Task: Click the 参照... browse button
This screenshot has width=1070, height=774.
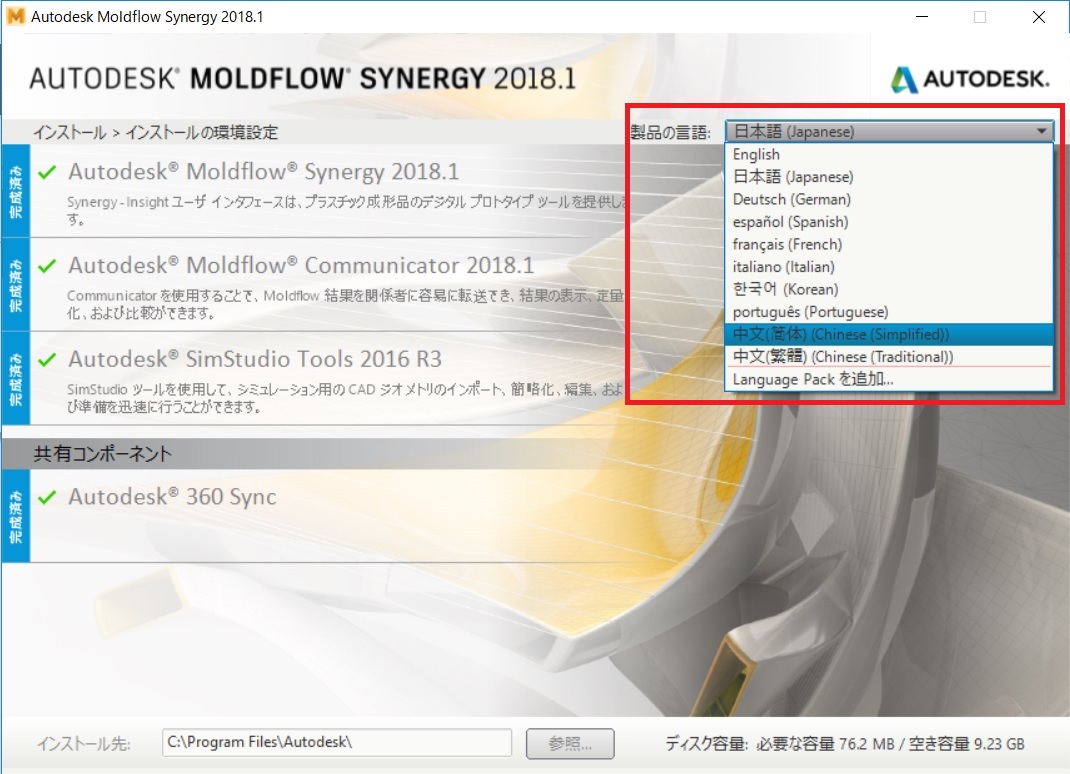Action: click(570, 744)
